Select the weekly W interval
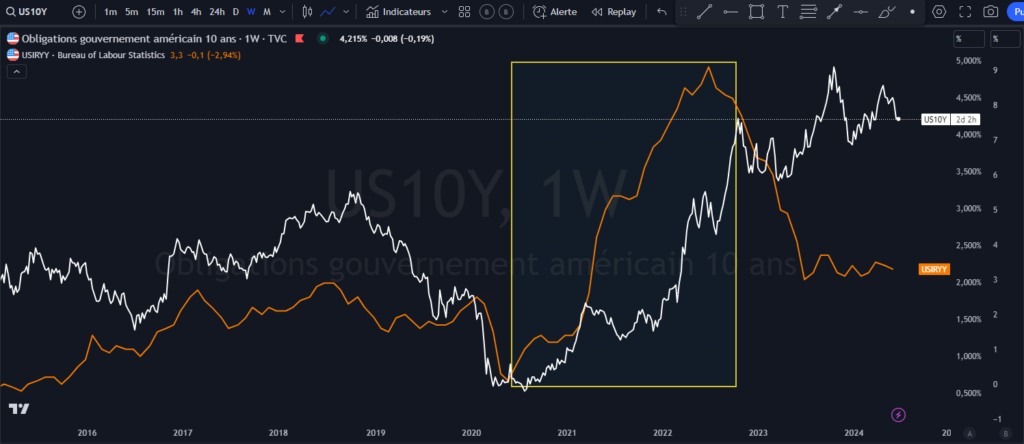Screen dimensions: 1024x444 click(x=251, y=12)
